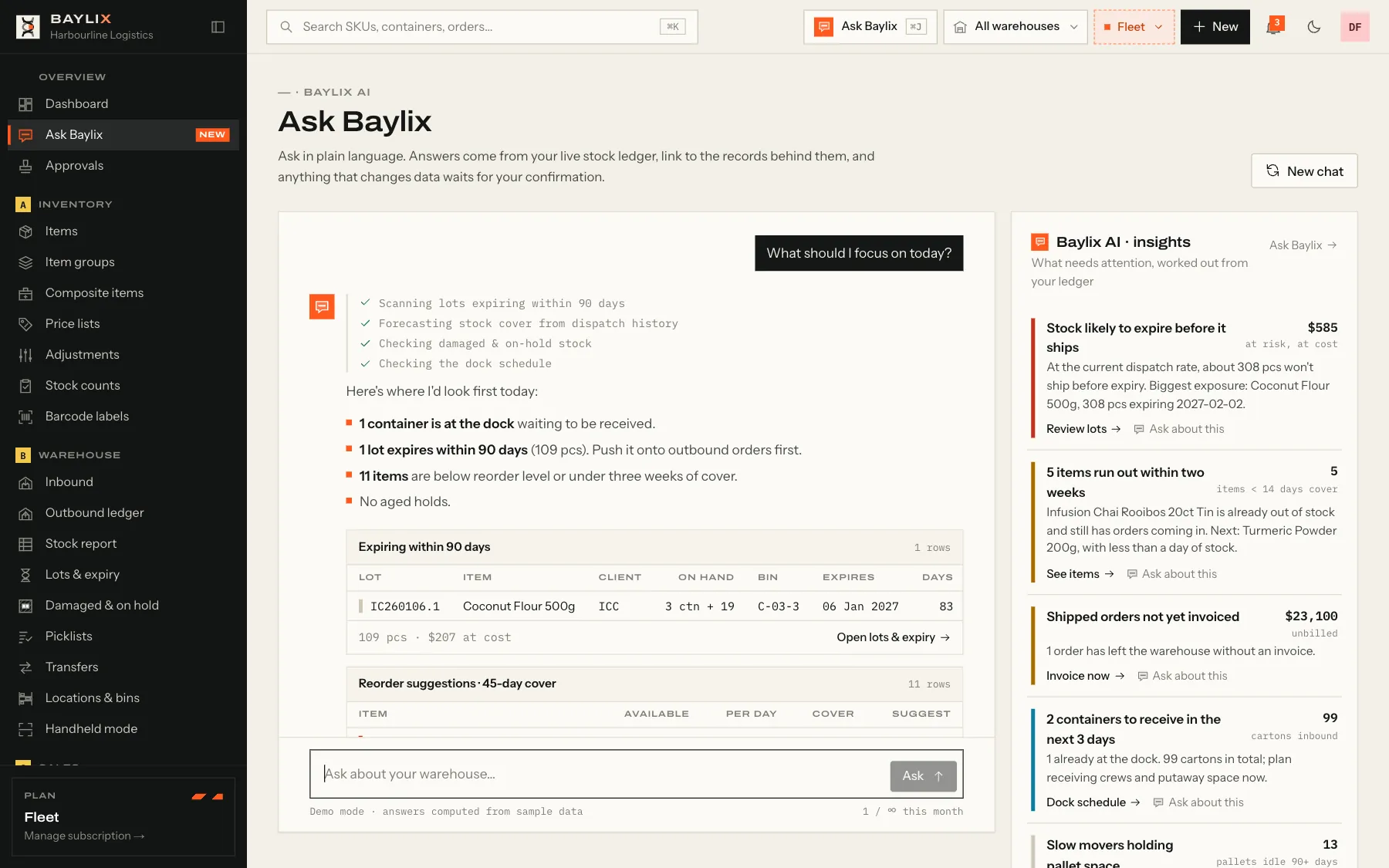This screenshot has height=868, width=1389.
Task: Click Manage subscription link
Action: coord(84,836)
